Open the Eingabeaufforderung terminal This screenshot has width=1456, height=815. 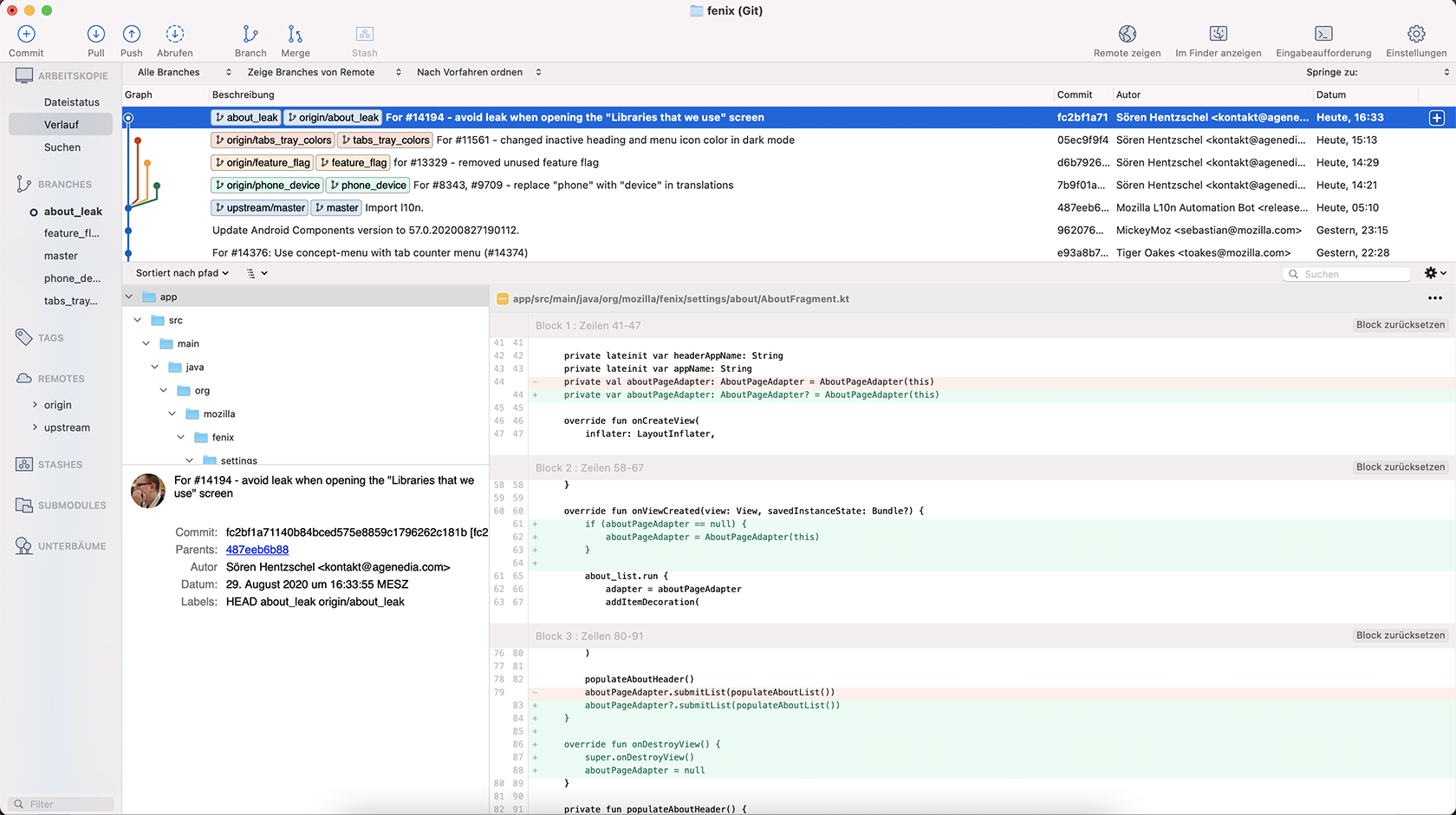tap(1323, 35)
